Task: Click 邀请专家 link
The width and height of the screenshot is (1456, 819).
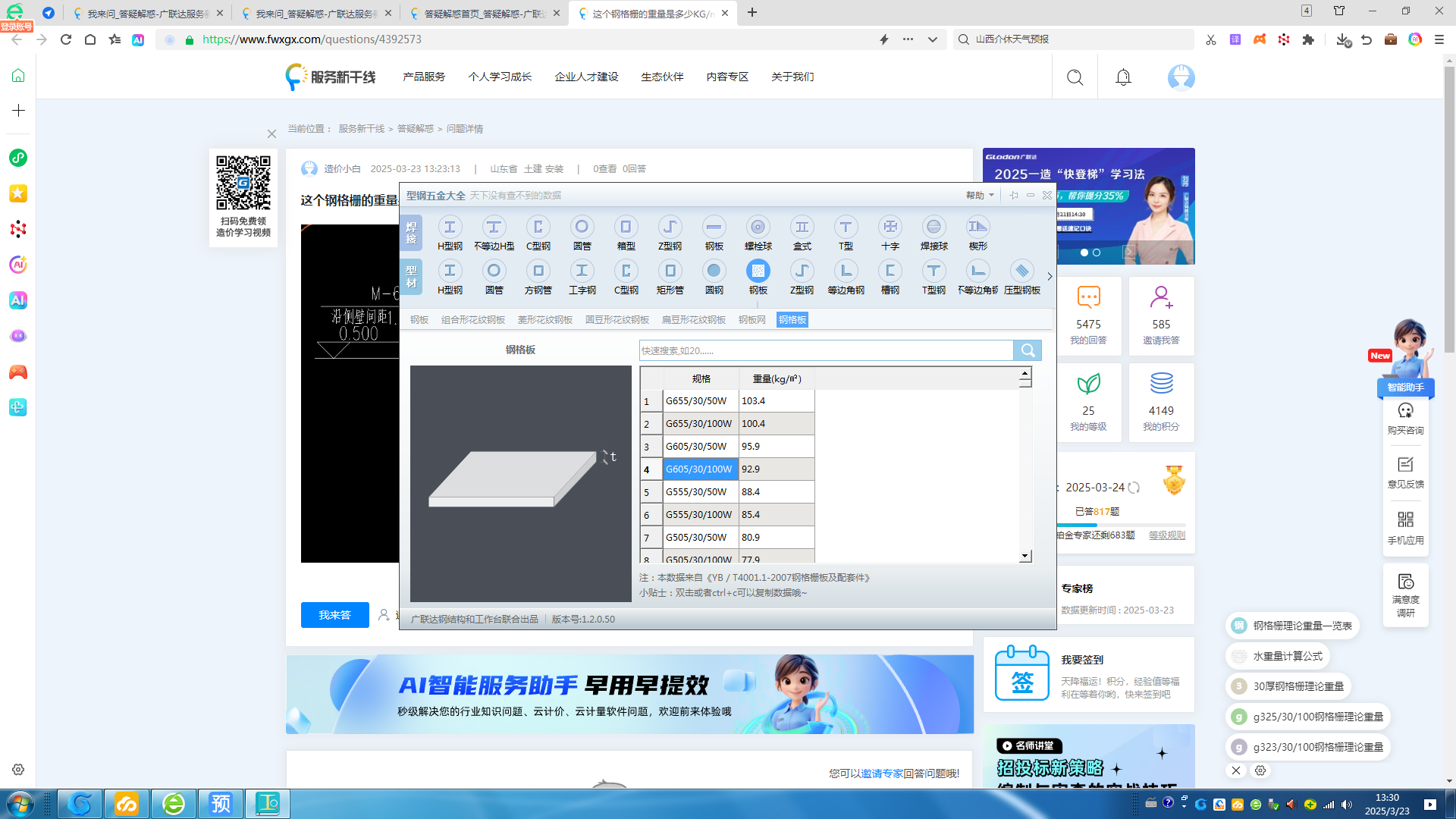Action: click(x=882, y=773)
